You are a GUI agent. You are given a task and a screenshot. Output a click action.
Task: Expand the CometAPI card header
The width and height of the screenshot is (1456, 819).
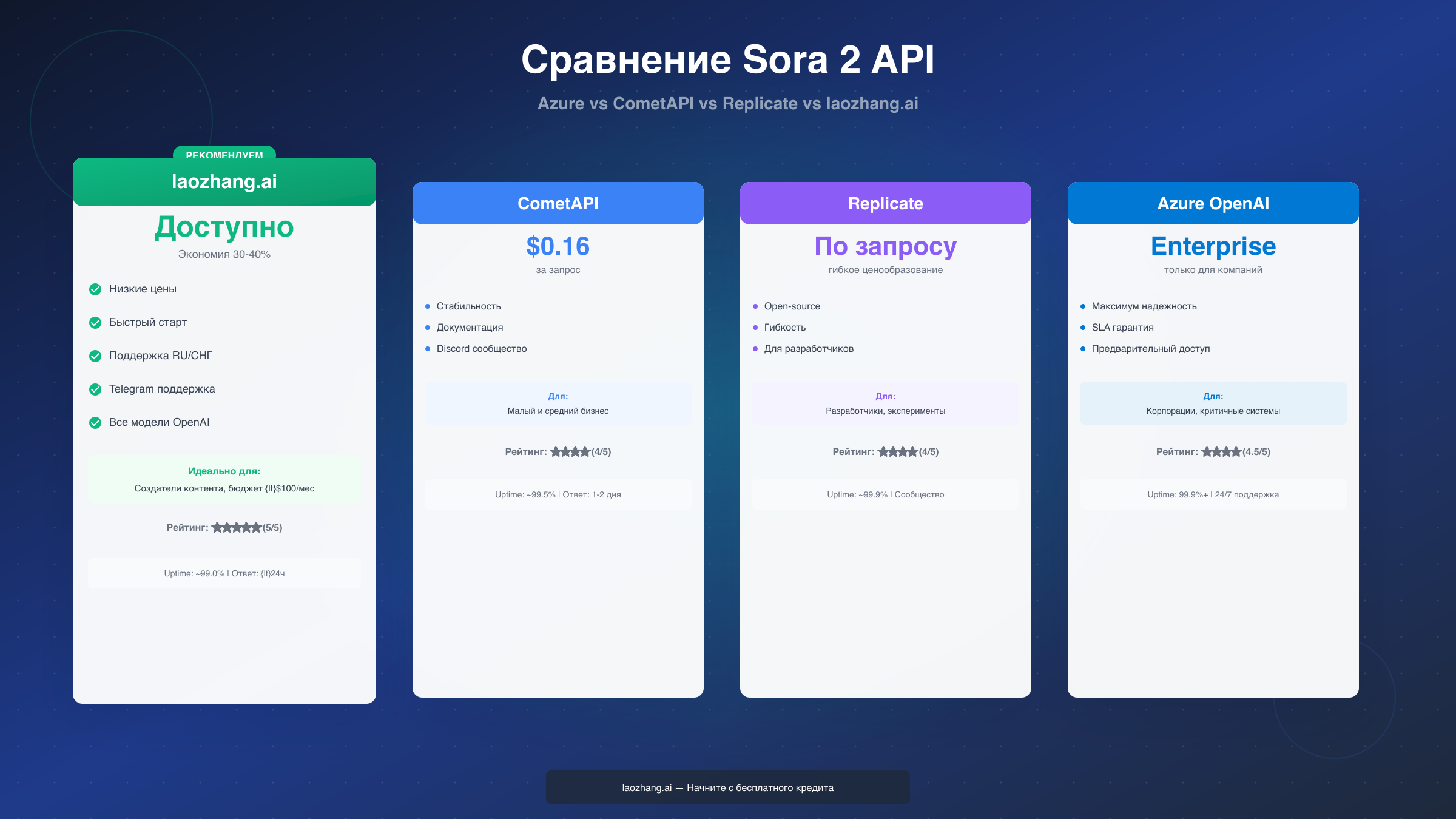(558, 203)
